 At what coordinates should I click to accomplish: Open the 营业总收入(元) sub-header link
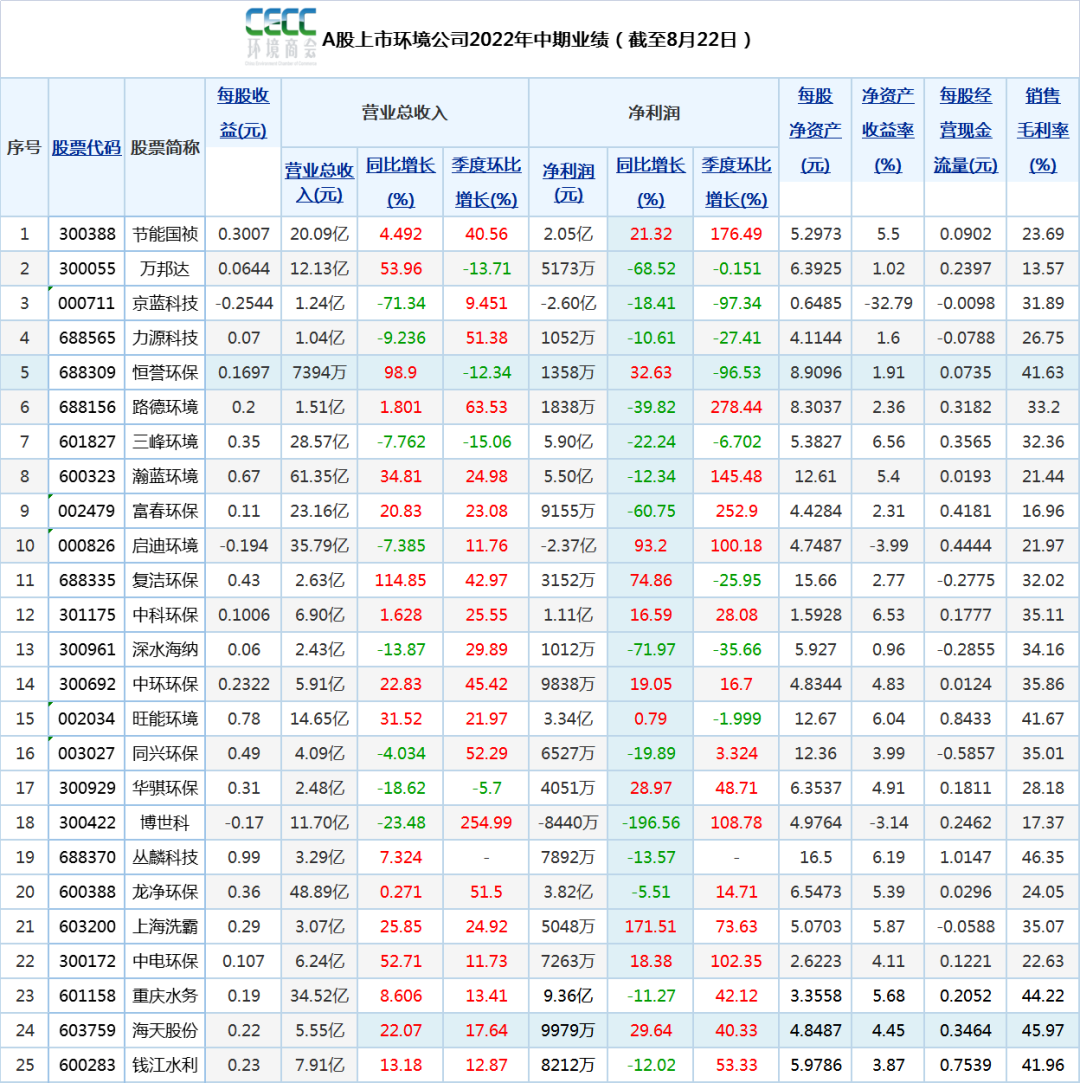(x=319, y=181)
